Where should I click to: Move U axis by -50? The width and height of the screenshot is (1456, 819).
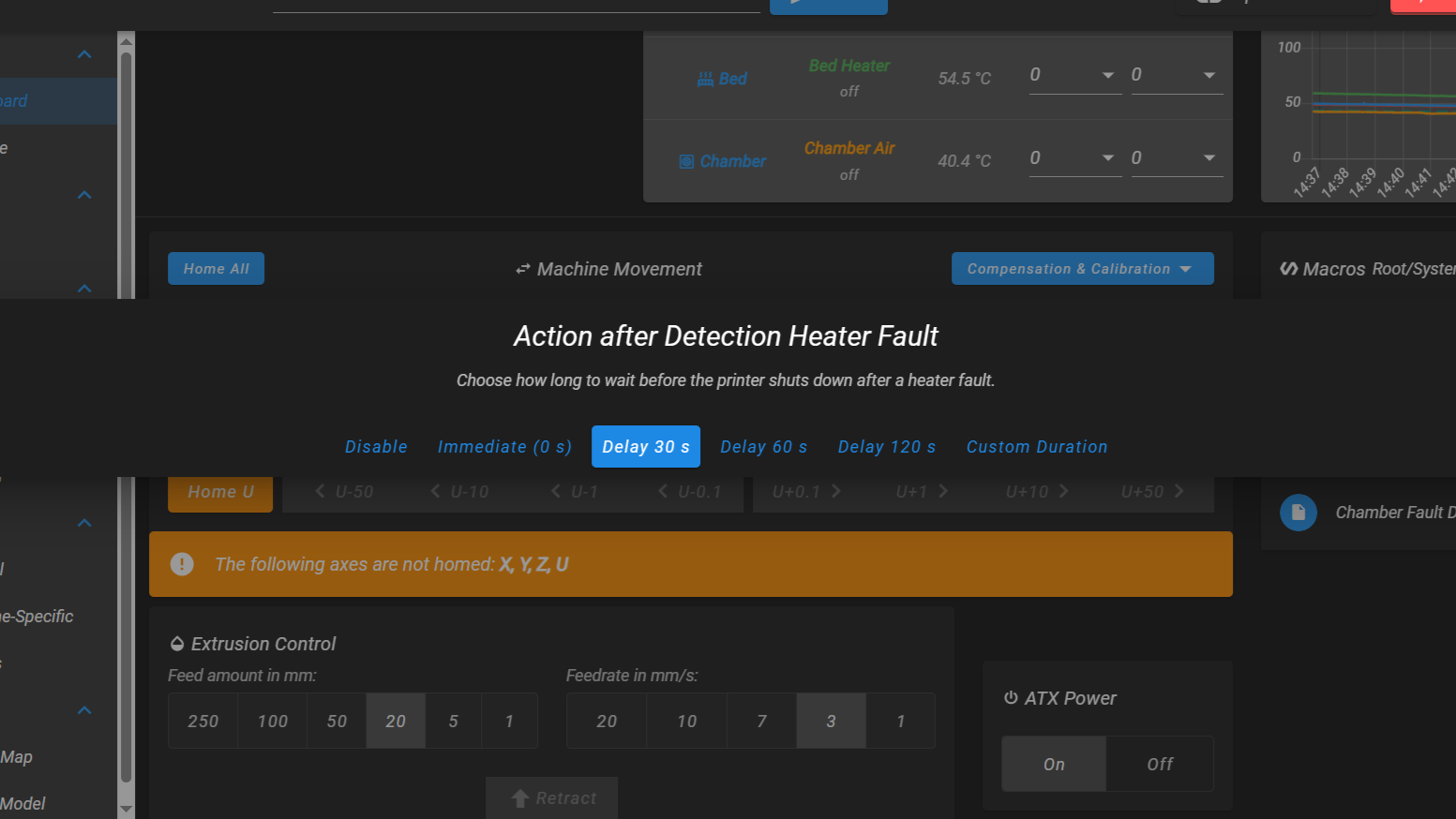coord(343,492)
